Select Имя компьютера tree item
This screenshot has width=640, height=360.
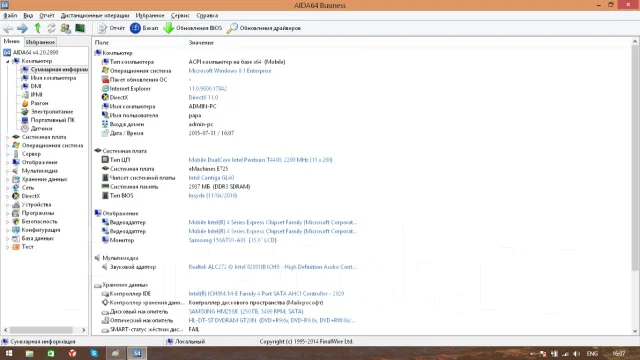(49, 78)
